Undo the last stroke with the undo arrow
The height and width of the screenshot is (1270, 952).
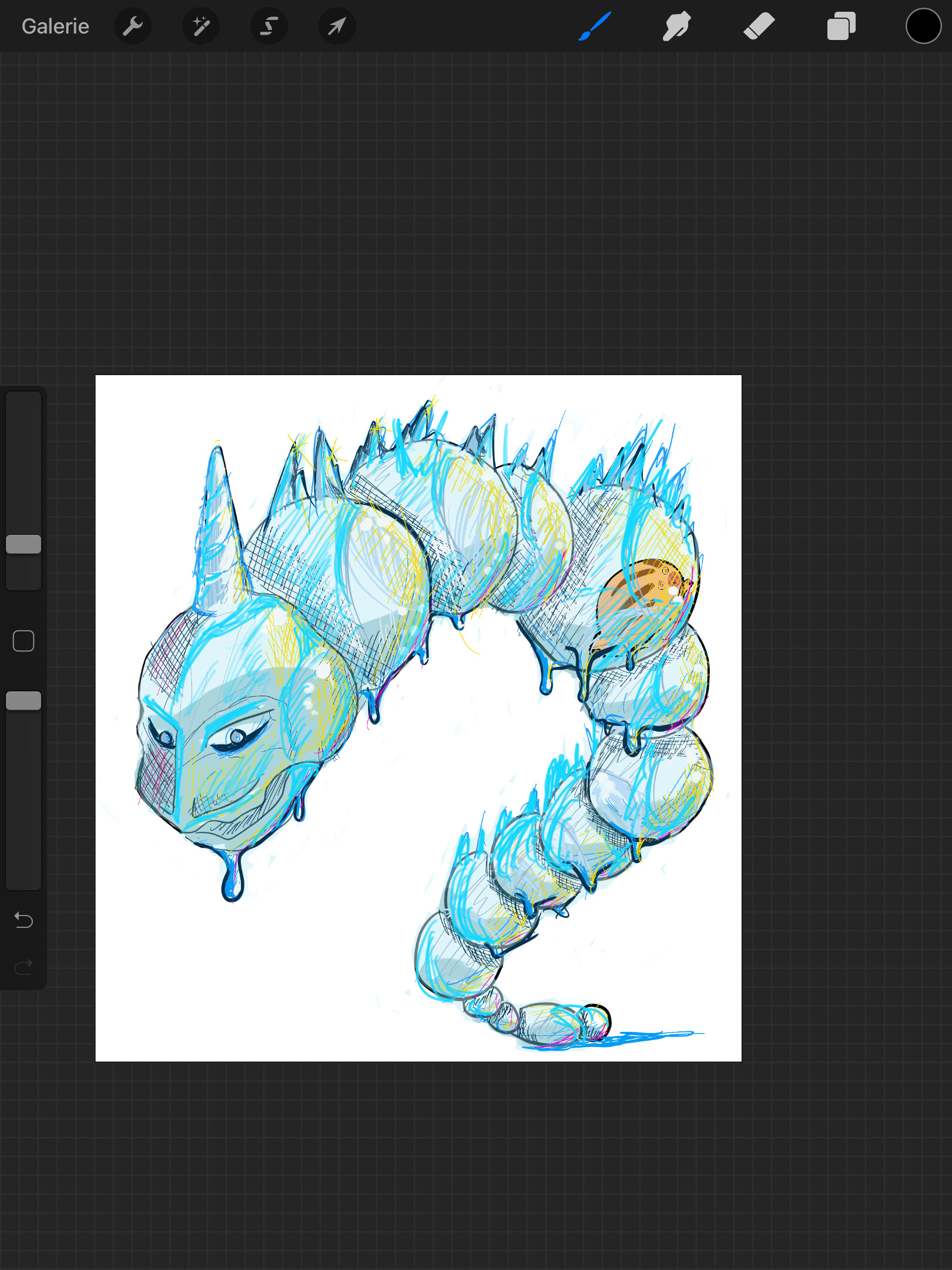coord(24,920)
